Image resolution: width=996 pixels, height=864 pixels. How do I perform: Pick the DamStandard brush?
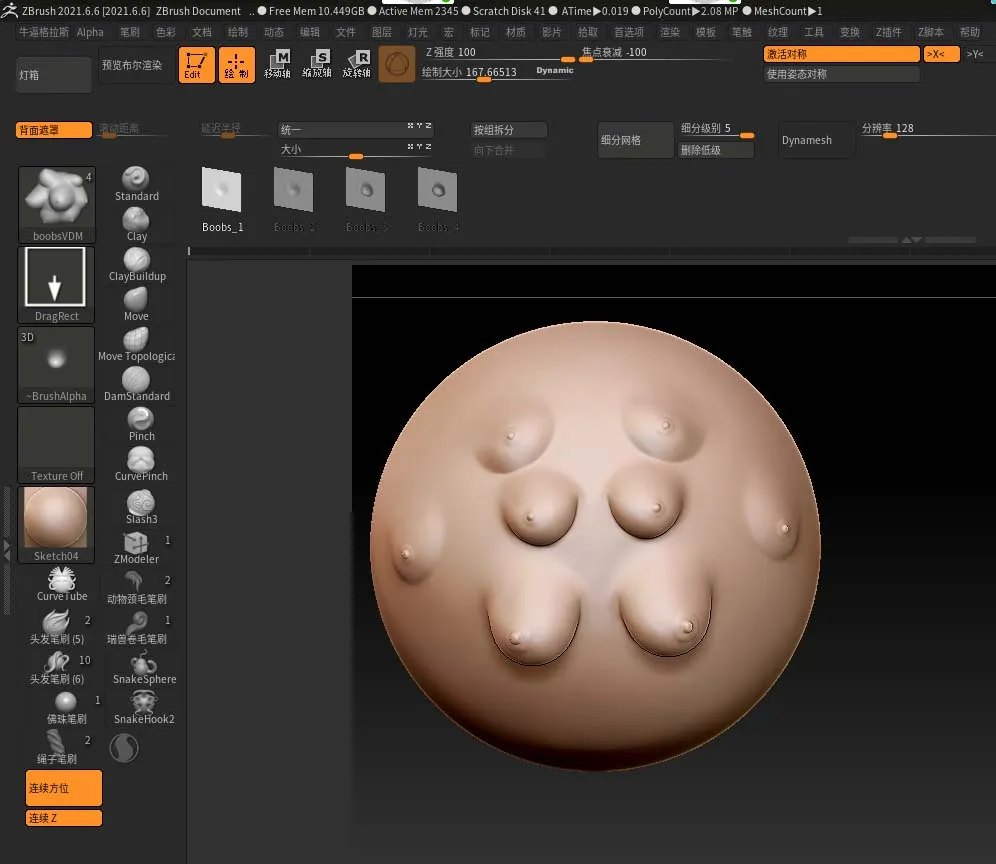tap(137, 381)
